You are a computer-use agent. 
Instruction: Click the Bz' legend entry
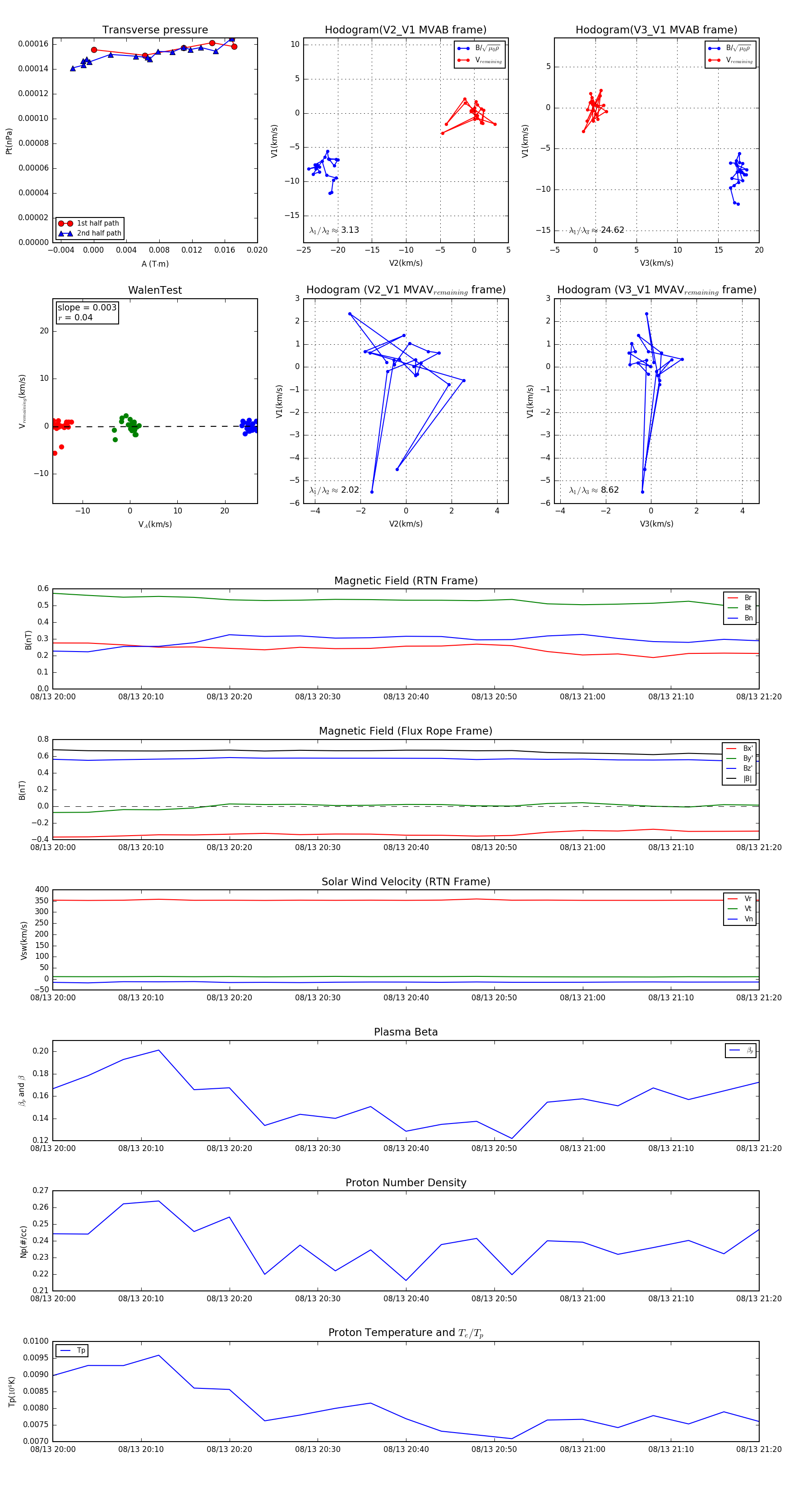click(x=739, y=769)
